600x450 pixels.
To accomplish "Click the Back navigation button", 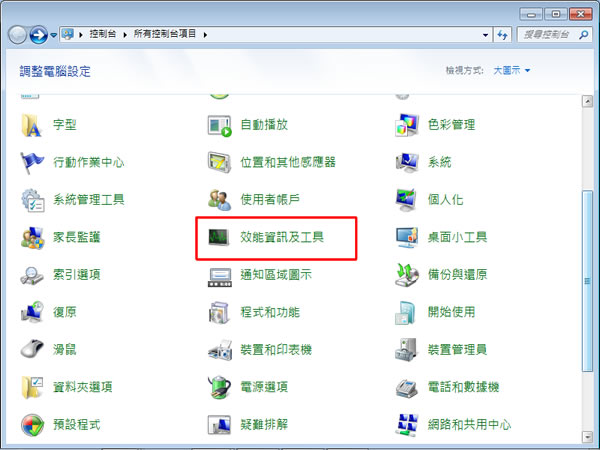I will point(17,35).
